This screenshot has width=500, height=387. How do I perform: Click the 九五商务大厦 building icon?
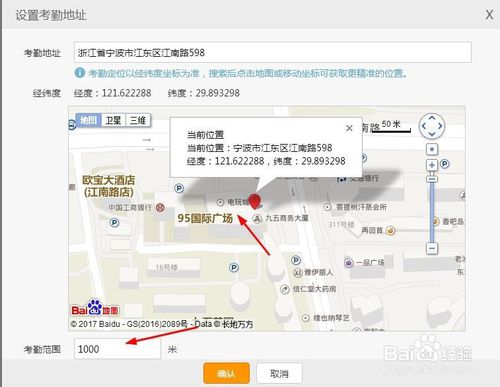(x=257, y=218)
